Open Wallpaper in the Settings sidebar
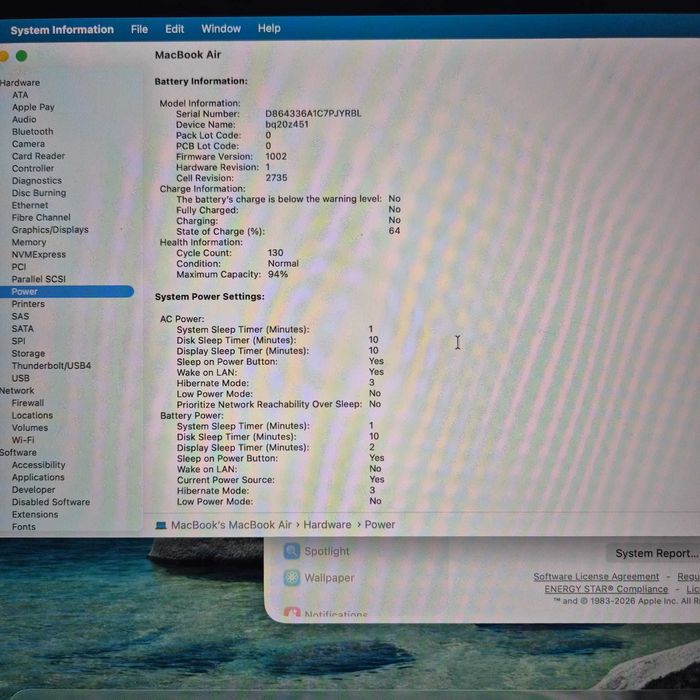Screen dimensions: 700x700 [x=319, y=578]
